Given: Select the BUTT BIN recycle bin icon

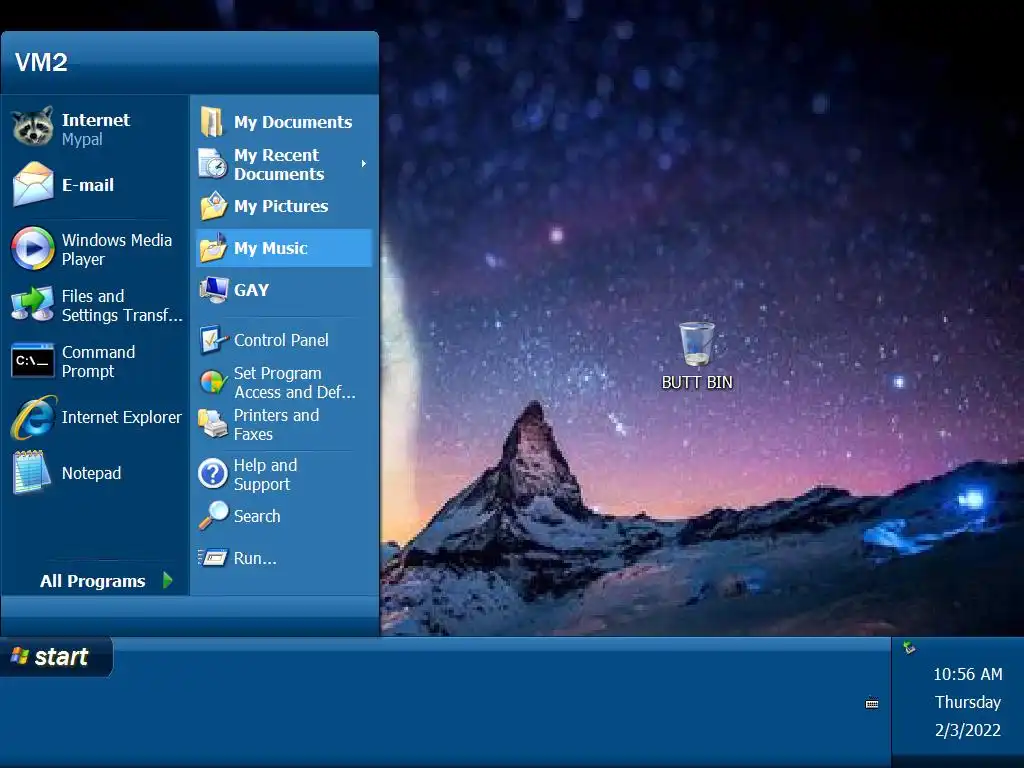Looking at the screenshot, I should click(x=697, y=344).
